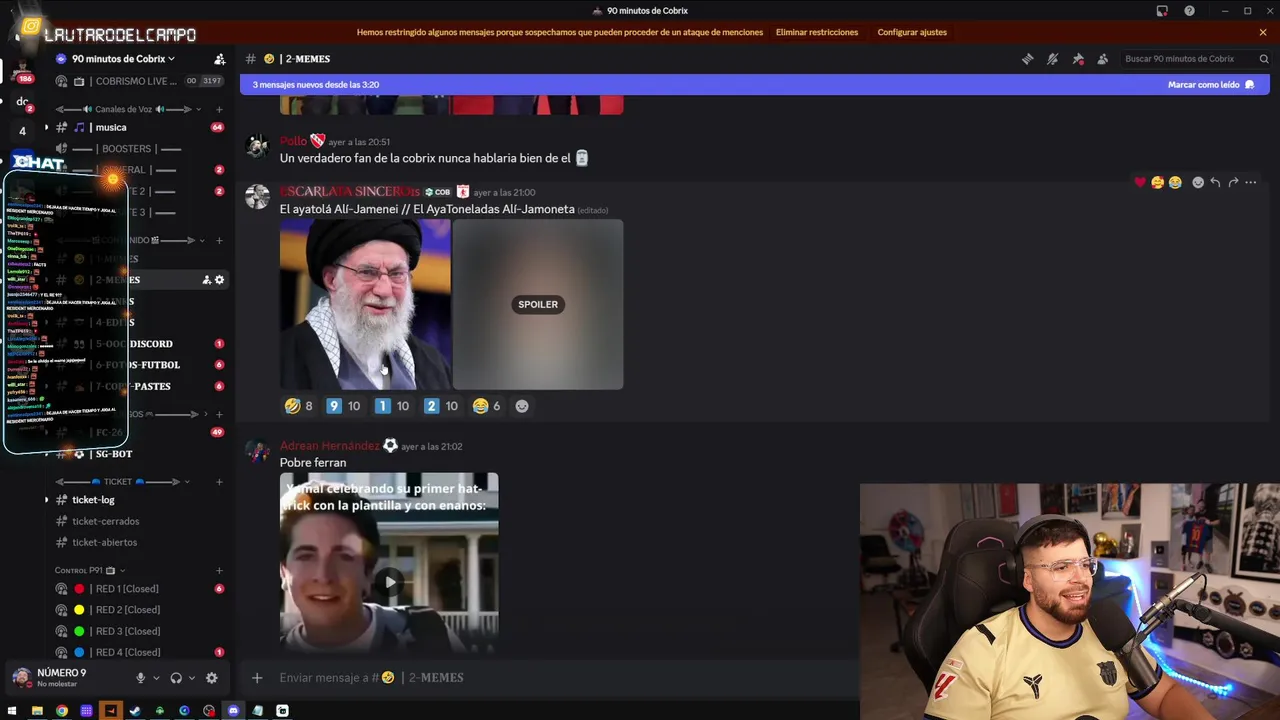Open more options three dots on message
This screenshot has width=1280, height=720.
click(x=1251, y=182)
